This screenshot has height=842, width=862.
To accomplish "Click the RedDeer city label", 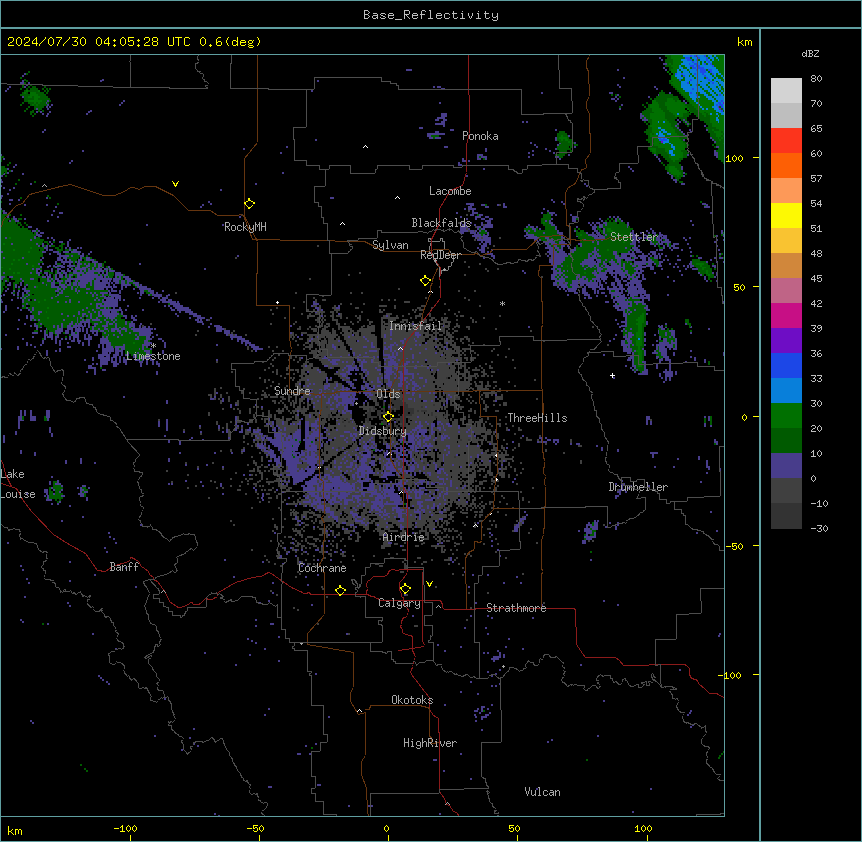I will tap(440, 255).
